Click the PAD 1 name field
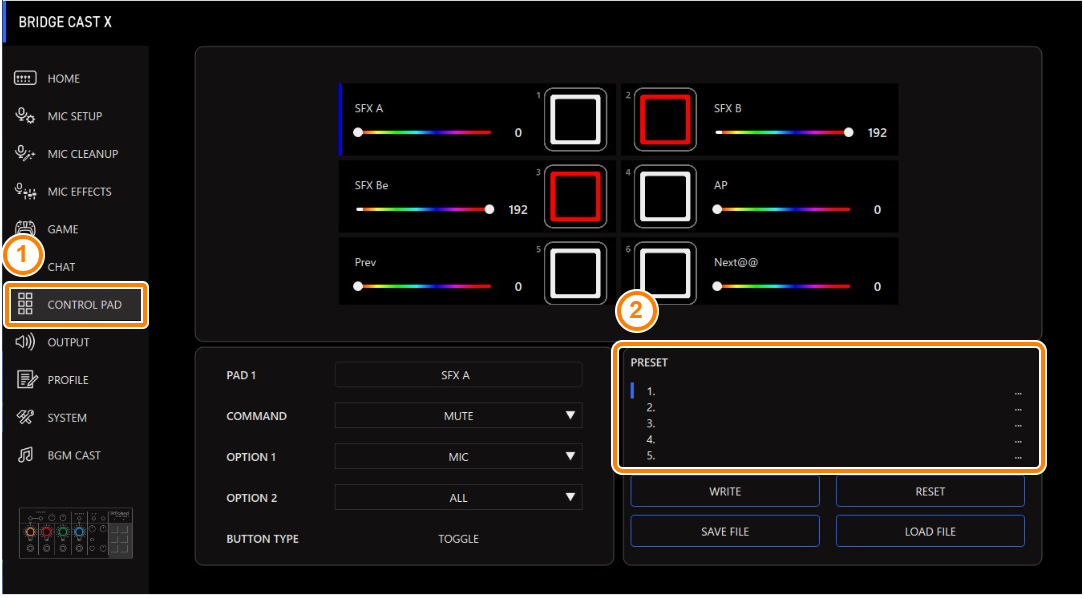 (x=458, y=375)
